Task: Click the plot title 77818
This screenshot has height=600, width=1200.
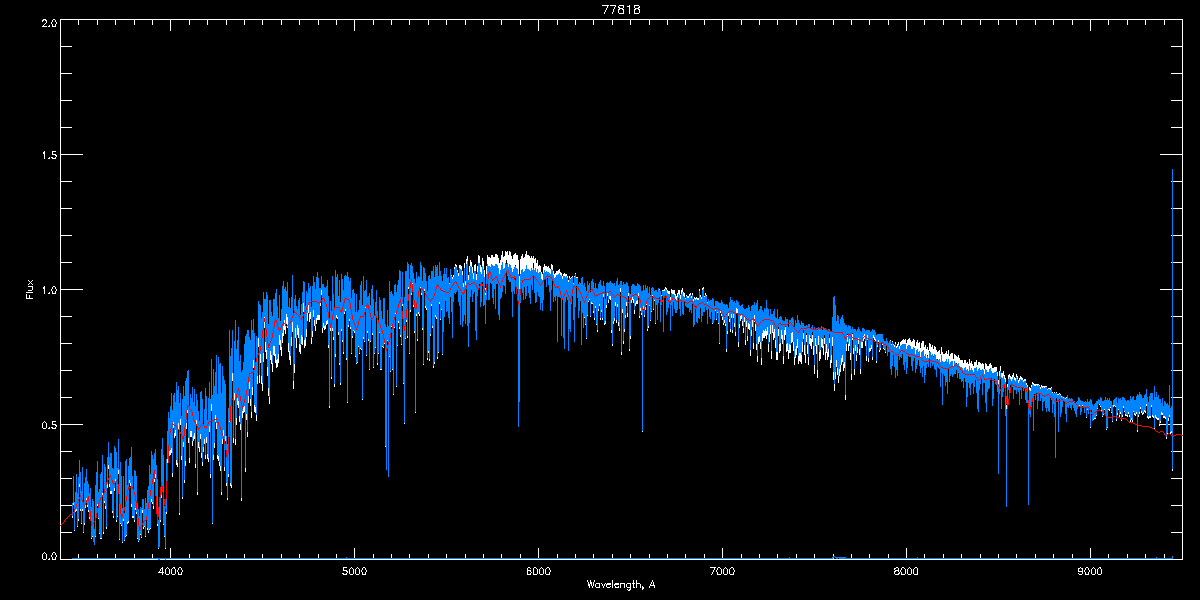Action: (x=621, y=9)
